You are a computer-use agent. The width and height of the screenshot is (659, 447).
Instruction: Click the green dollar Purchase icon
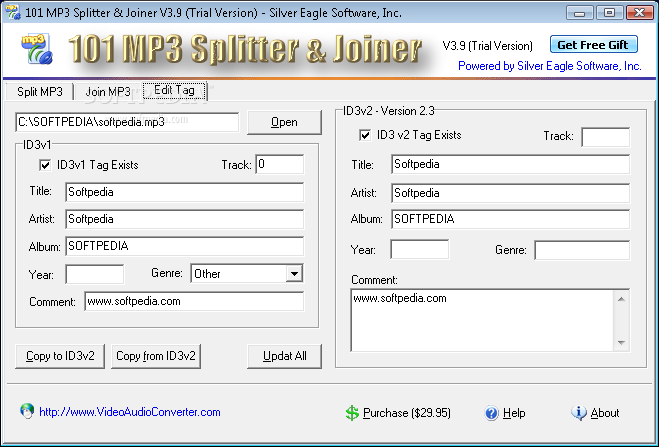pyautogui.click(x=352, y=413)
